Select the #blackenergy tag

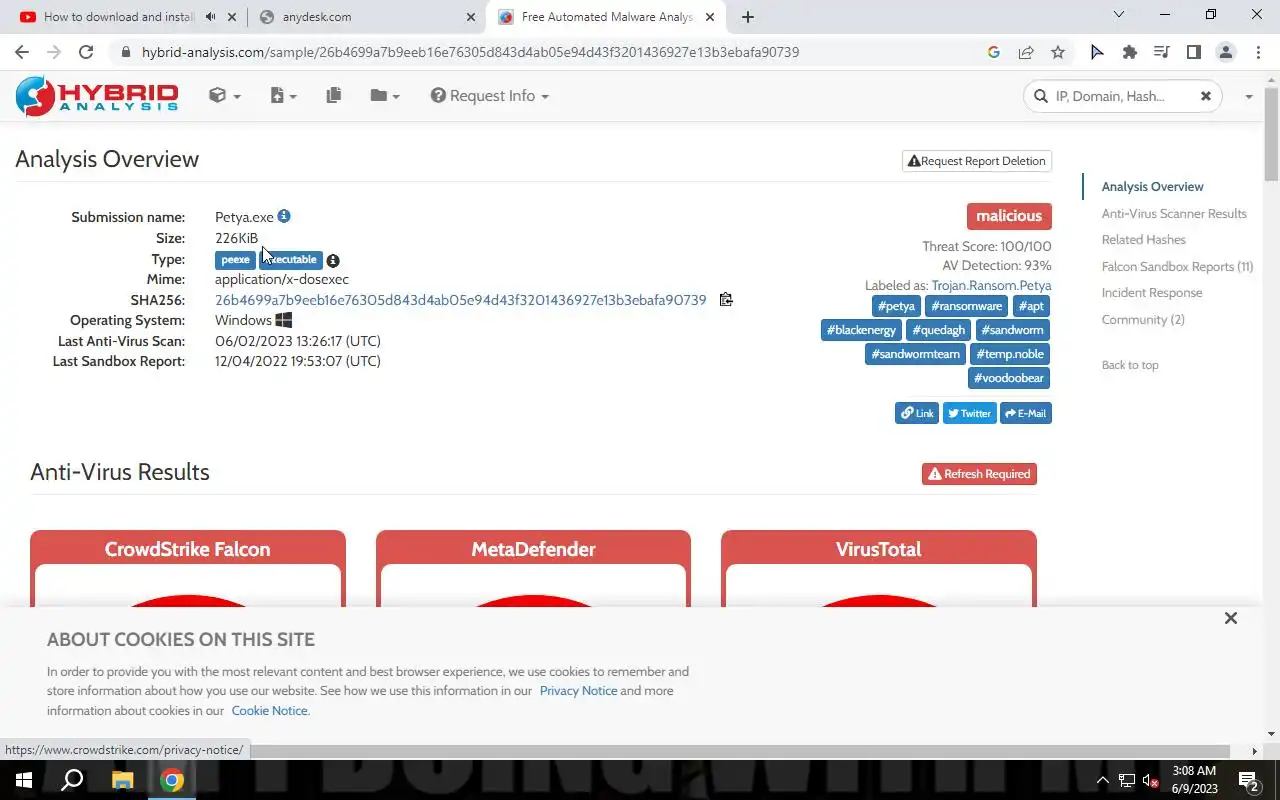point(861,330)
